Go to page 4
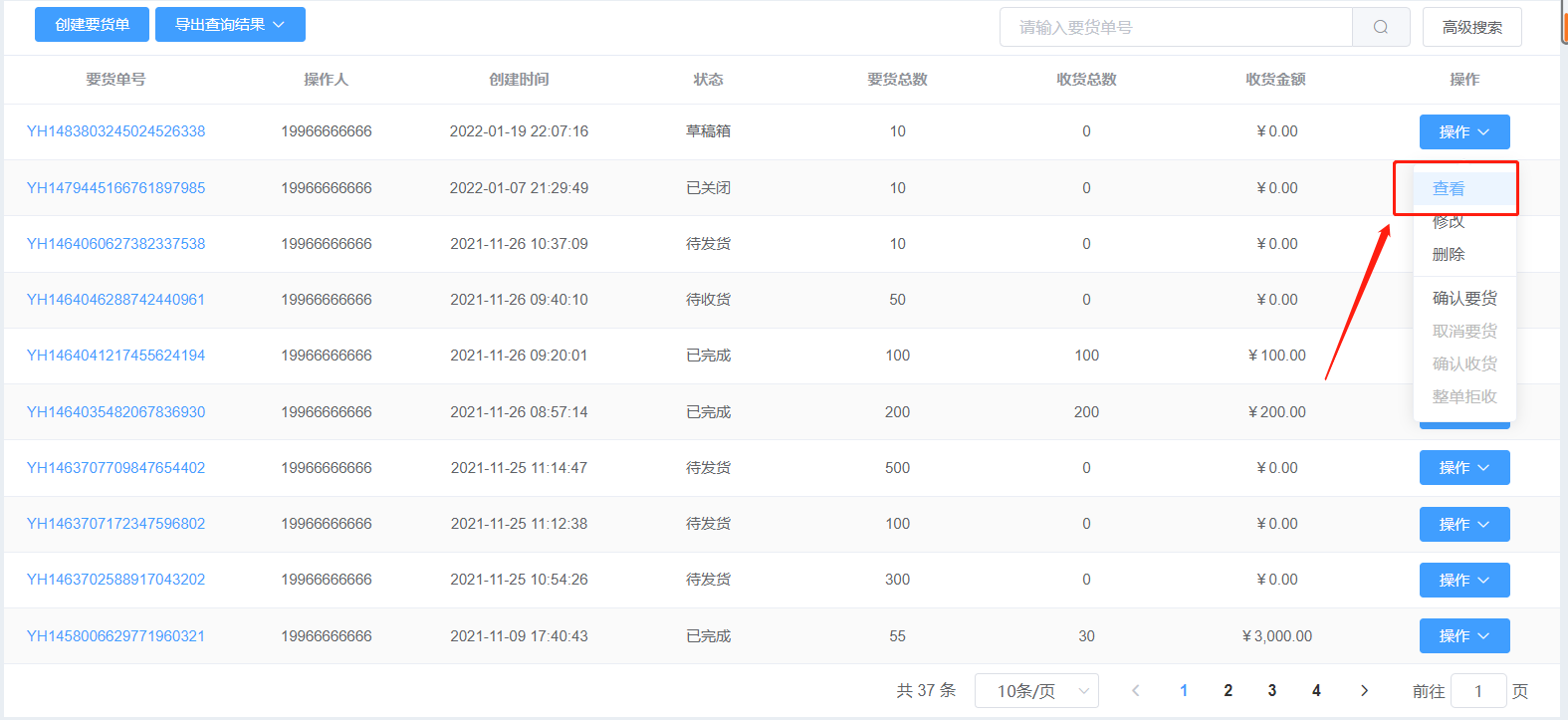 (1316, 690)
